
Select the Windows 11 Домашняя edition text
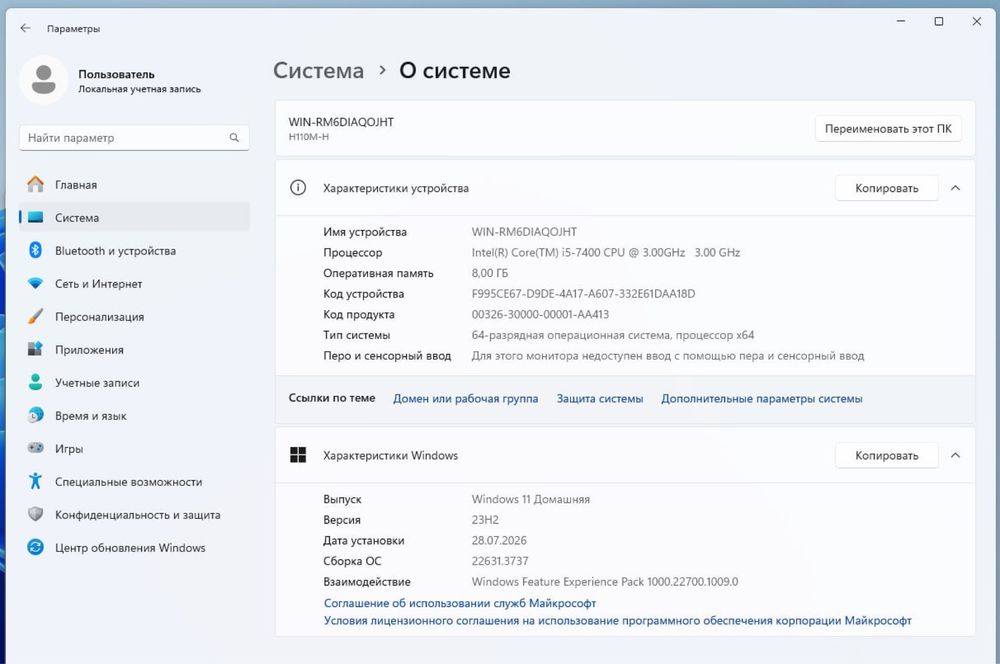click(531, 499)
